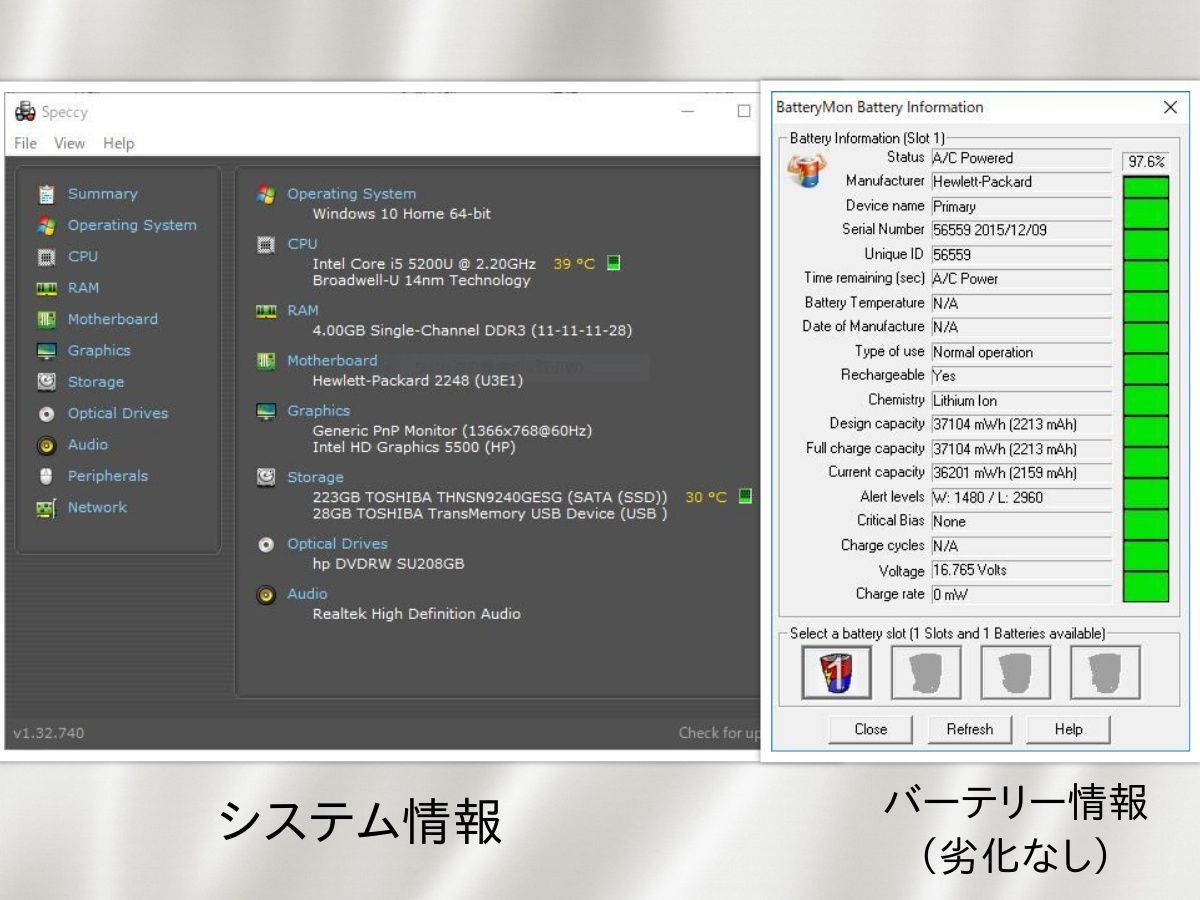The image size is (1200, 900).
Task: Click the Audio speaker icon in sidebar
Action: [x=46, y=445]
